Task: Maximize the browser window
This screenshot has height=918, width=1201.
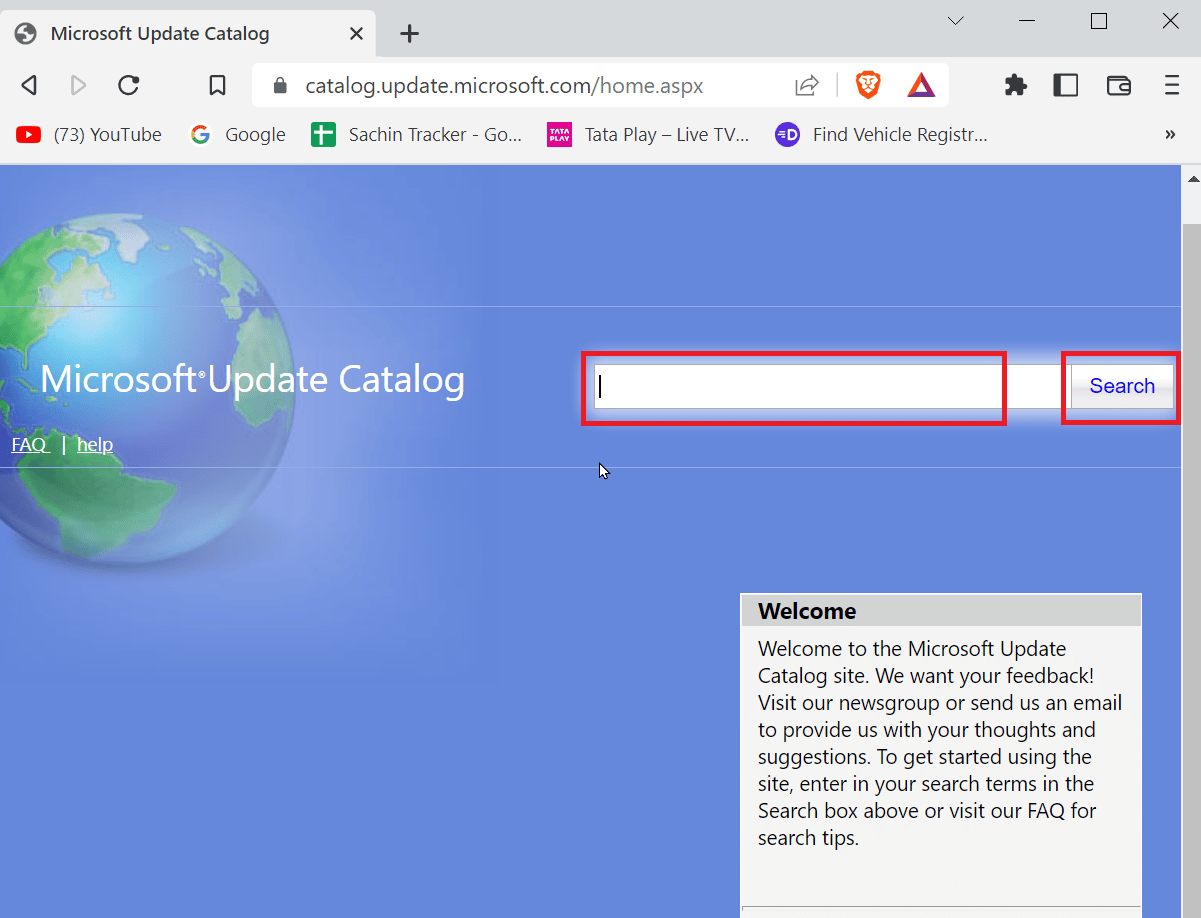Action: click(x=1099, y=21)
